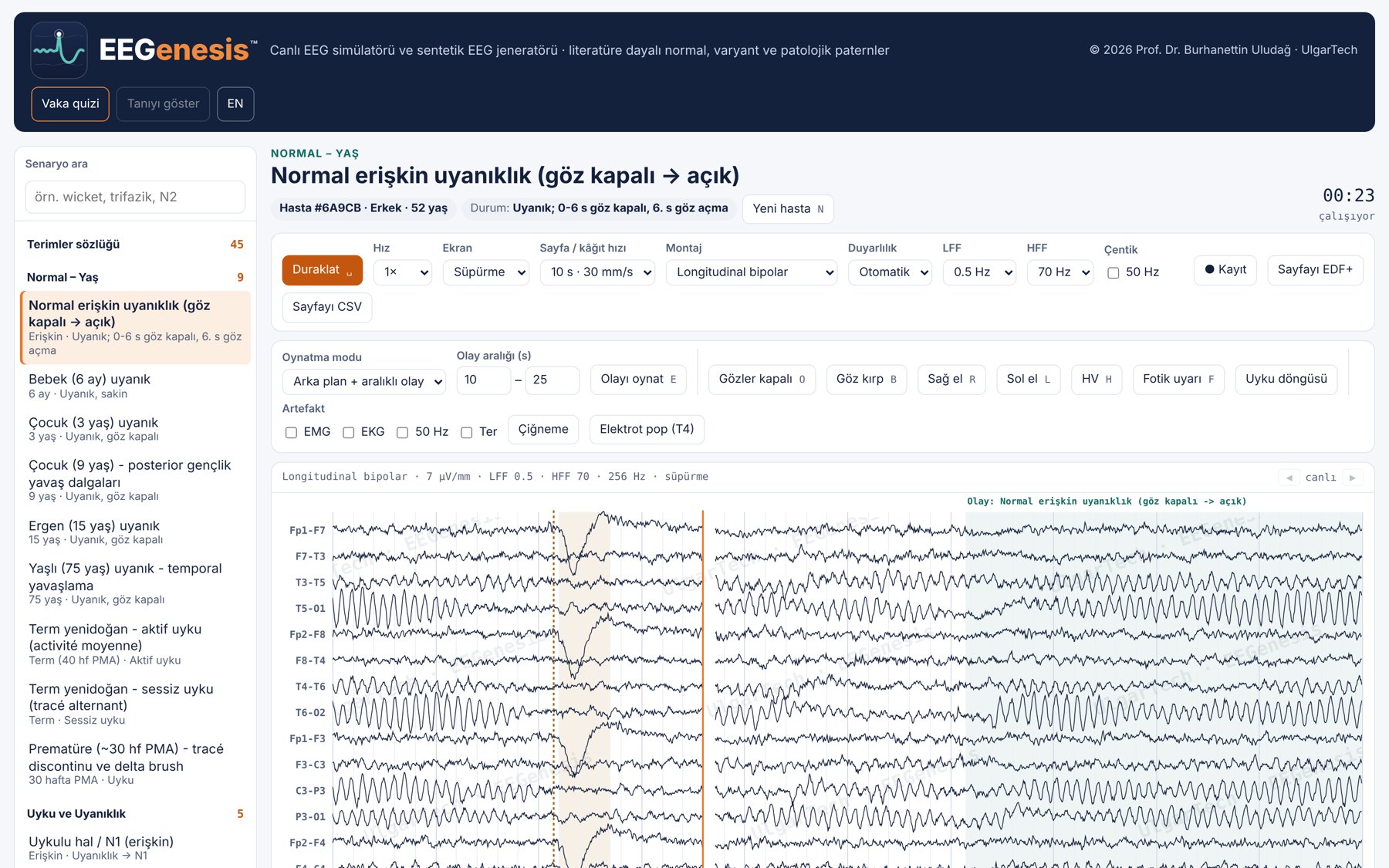Click the next page arrow beside canlı
Image resolution: width=1389 pixels, height=868 pixels.
(x=1352, y=478)
